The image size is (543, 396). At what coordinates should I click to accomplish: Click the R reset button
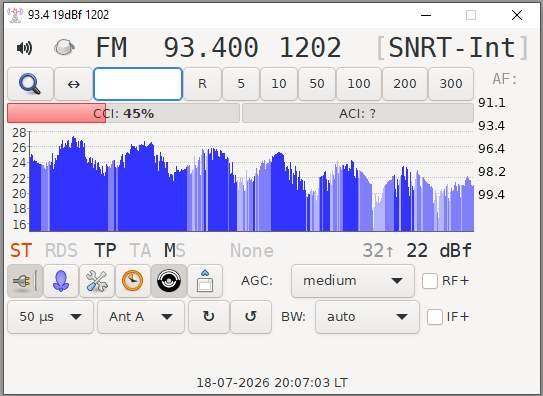pos(202,84)
